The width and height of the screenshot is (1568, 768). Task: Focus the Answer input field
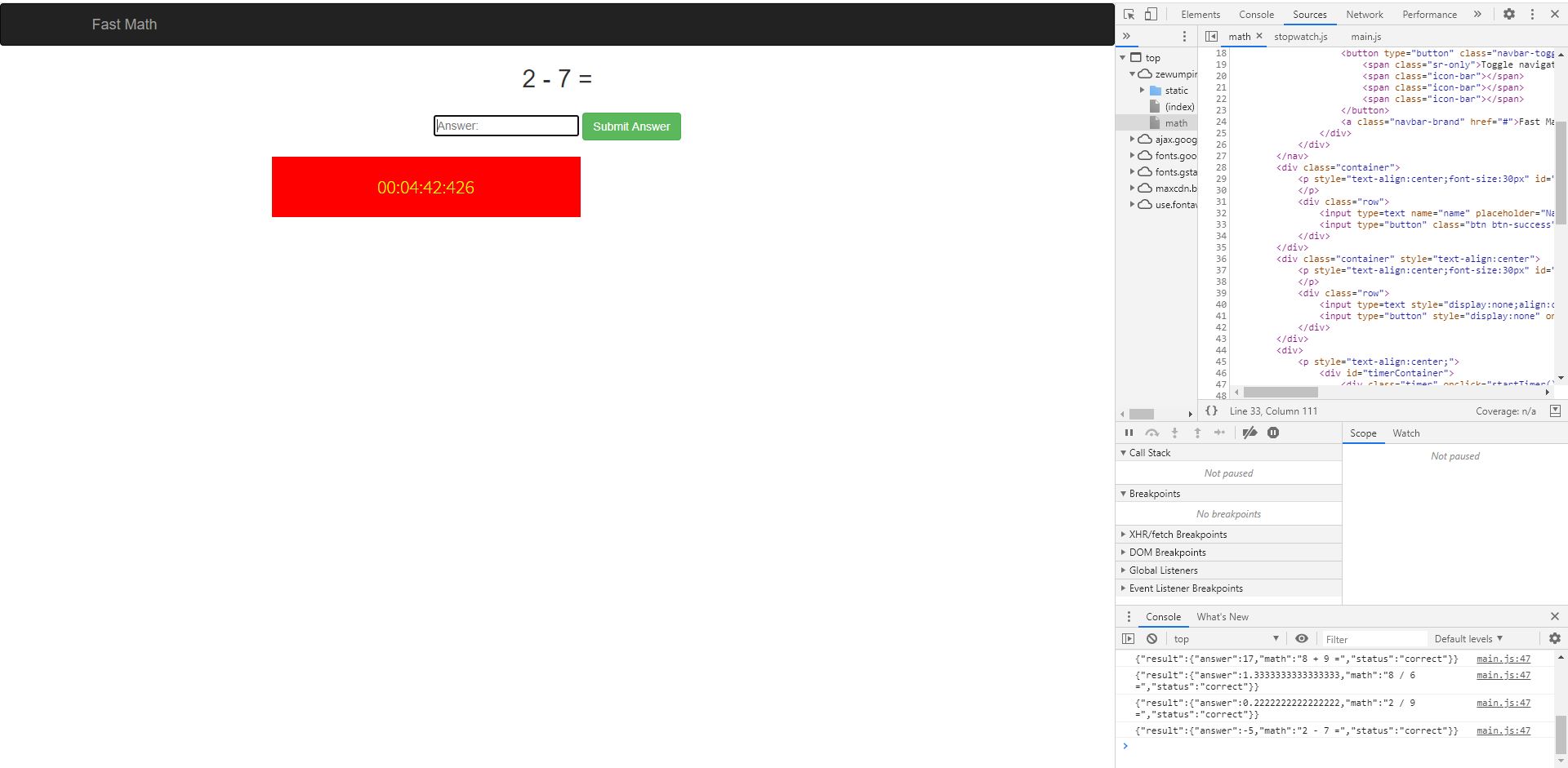coord(506,126)
